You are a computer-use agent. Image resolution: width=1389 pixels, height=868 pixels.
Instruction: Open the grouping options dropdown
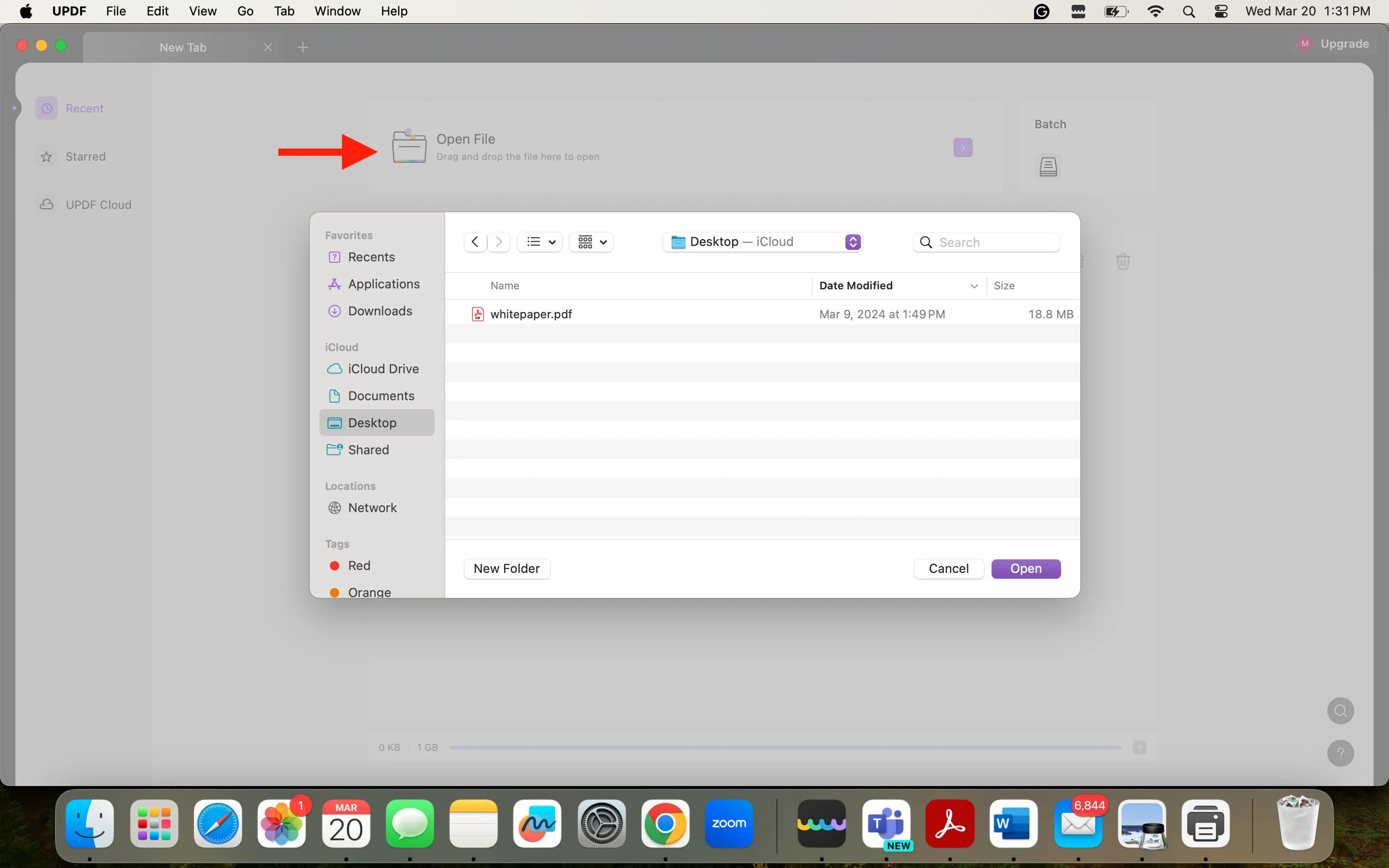tap(591, 242)
